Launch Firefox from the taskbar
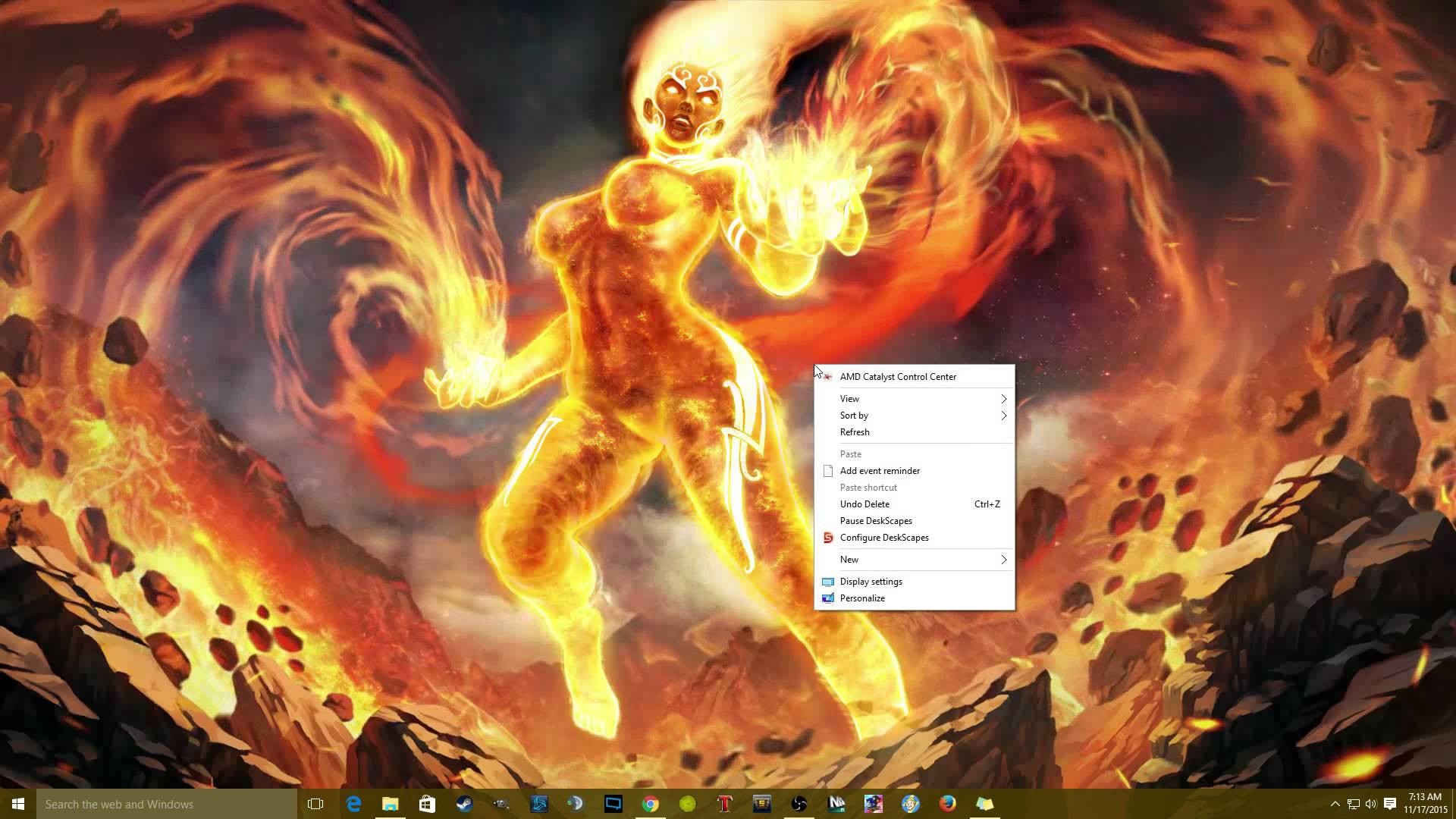The width and height of the screenshot is (1456, 819). [946, 804]
